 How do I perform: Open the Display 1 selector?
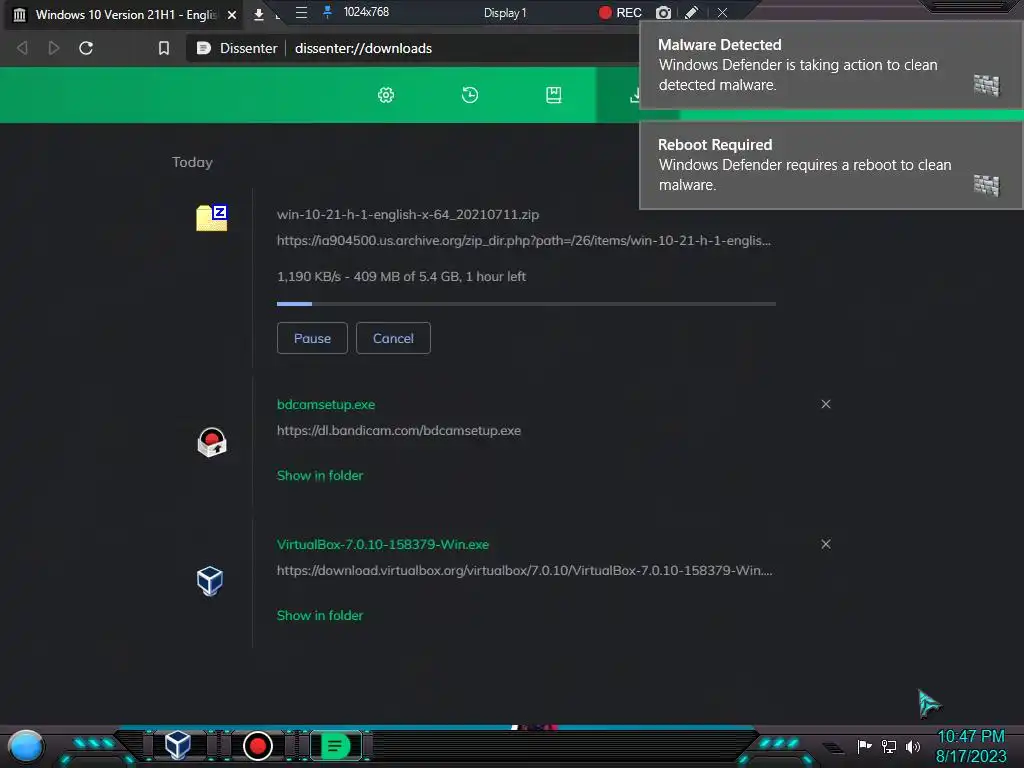coord(505,12)
